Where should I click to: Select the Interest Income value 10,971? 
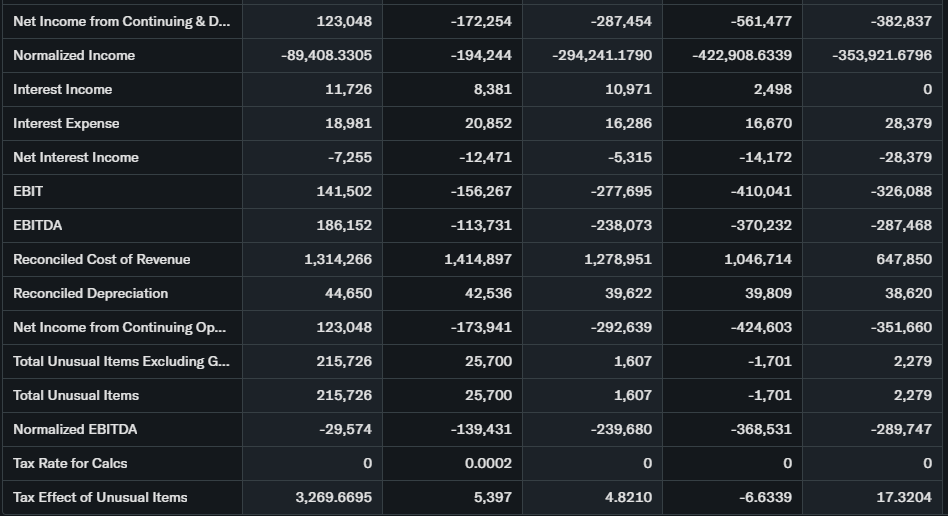pos(628,89)
